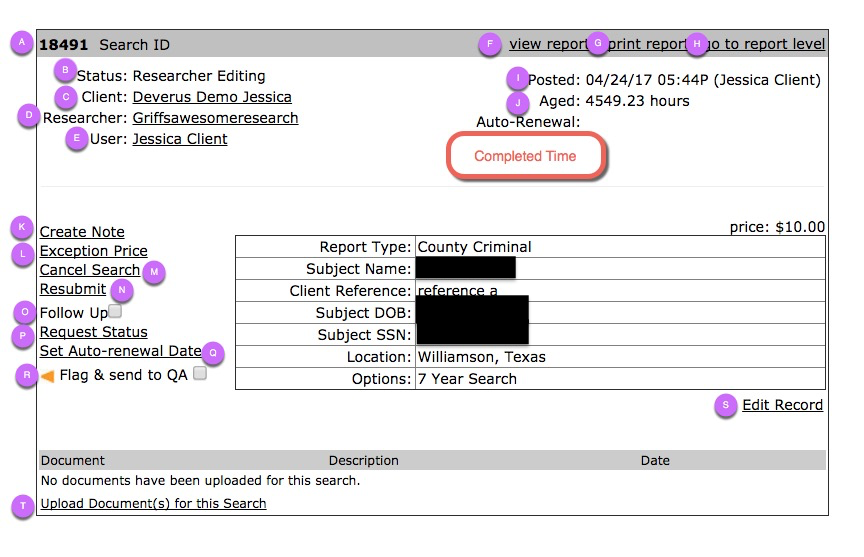Viewport: 864px width, 557px height.
Task: Open client Deverus Demo Jessica link
Action: [212, 97]
